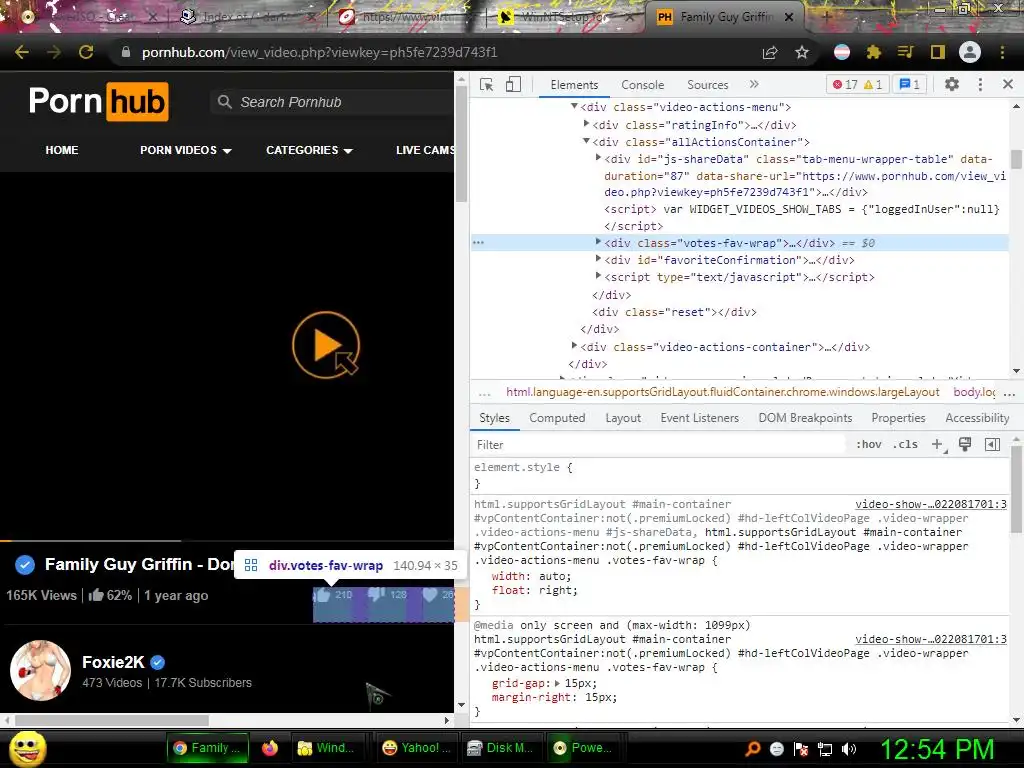Click the site search box
The width and height of the screenshot is (1024, 768).
(x=333, y=103)
